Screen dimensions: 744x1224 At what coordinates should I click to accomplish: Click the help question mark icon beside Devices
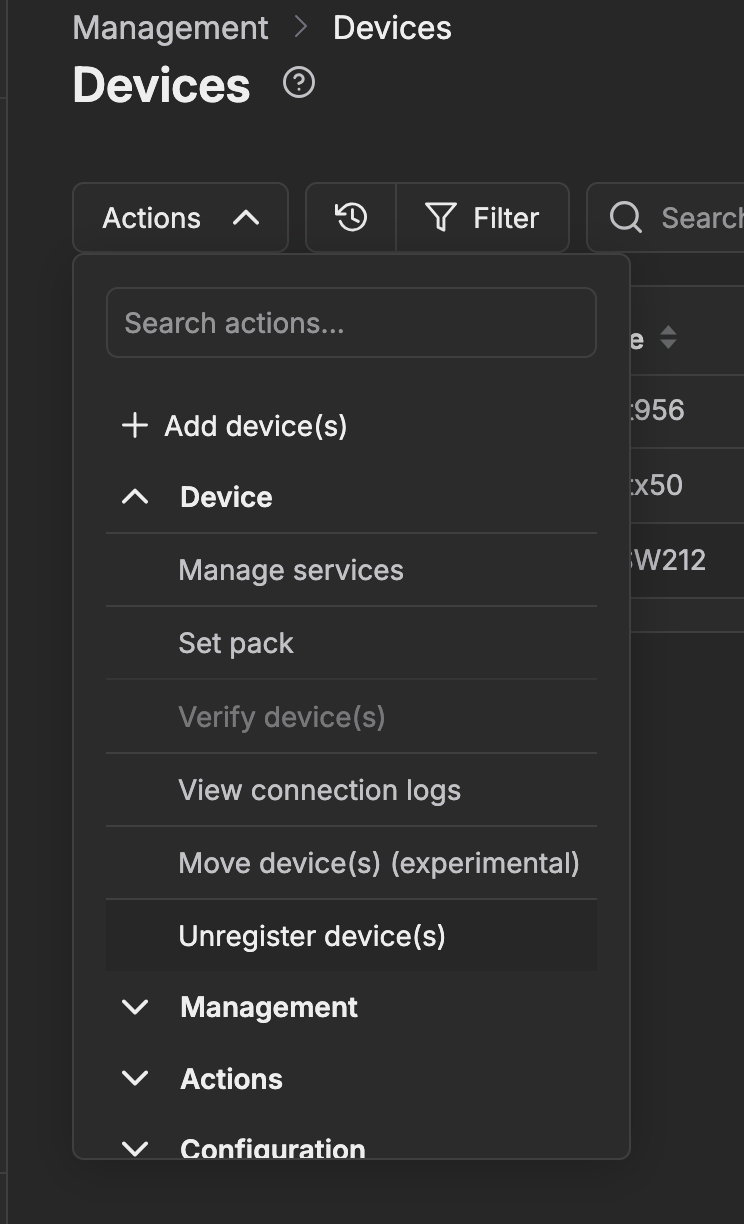[299, 83]
